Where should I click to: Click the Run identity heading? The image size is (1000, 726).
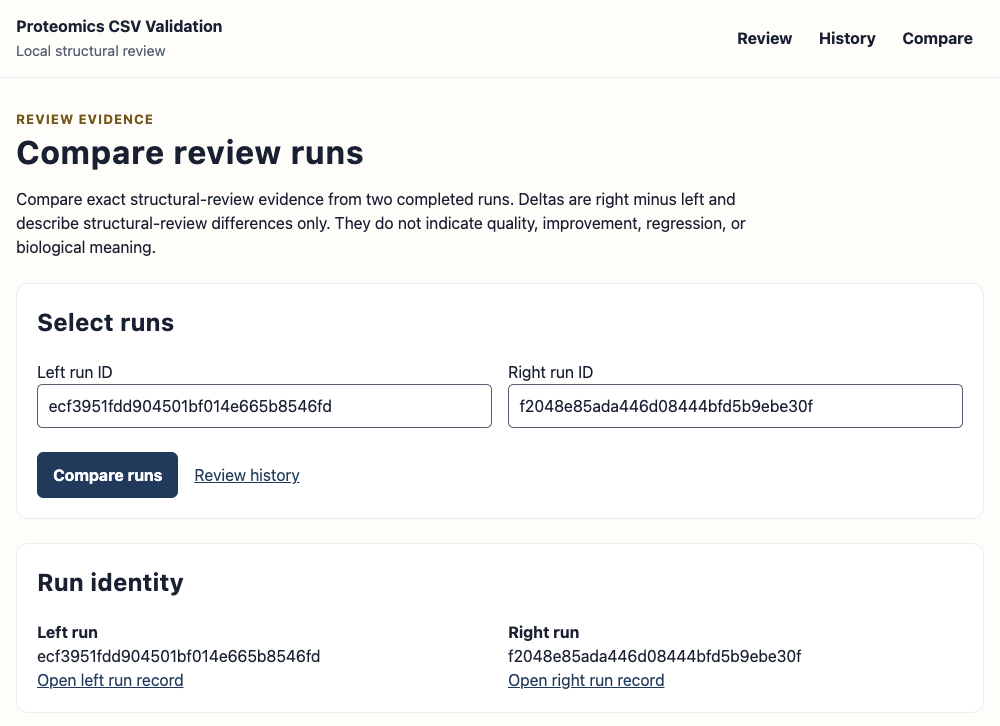pyautogui.click(x=110, y=582)
